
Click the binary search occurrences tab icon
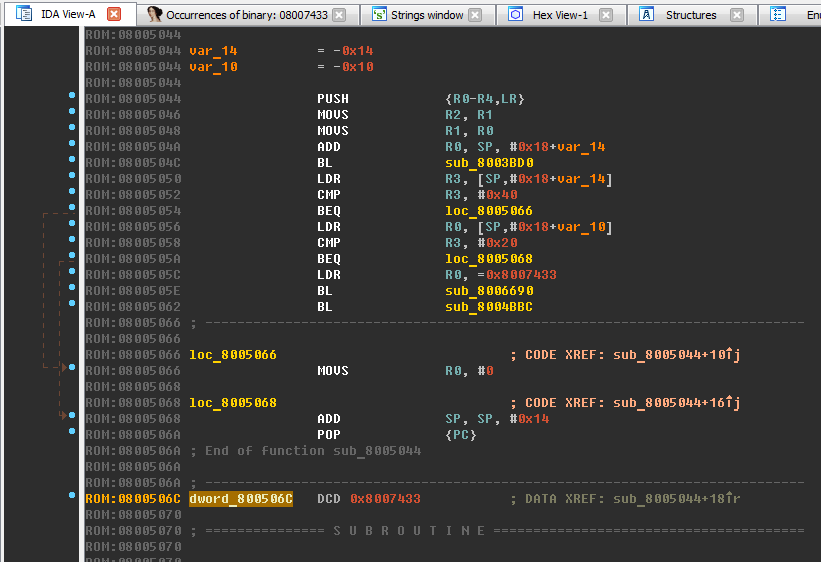(x=154, y=15)
